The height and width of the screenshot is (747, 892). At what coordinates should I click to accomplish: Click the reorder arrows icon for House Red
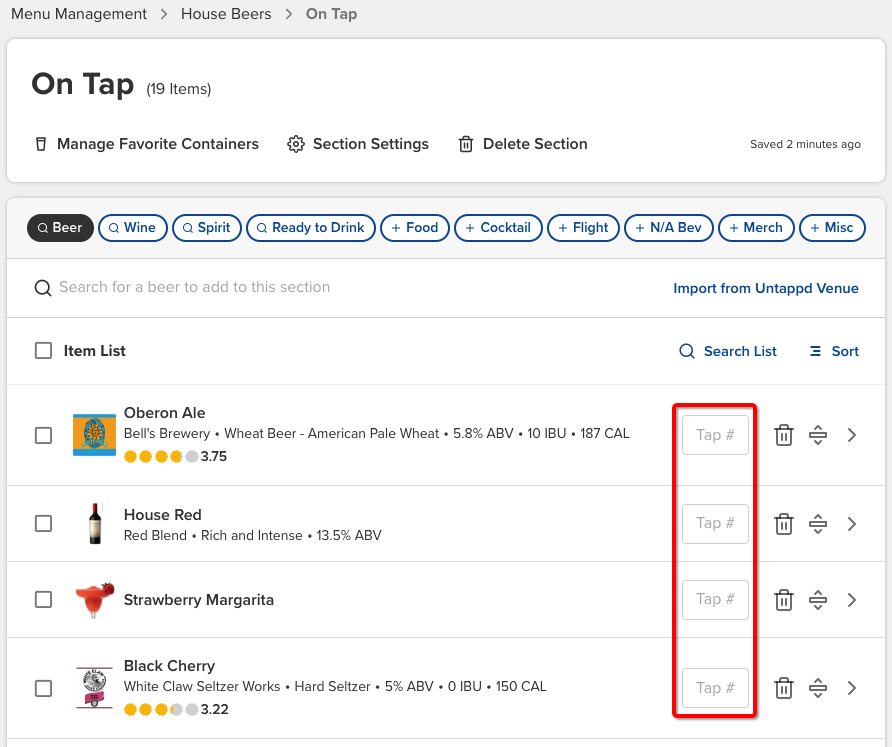tap(818, 523)
